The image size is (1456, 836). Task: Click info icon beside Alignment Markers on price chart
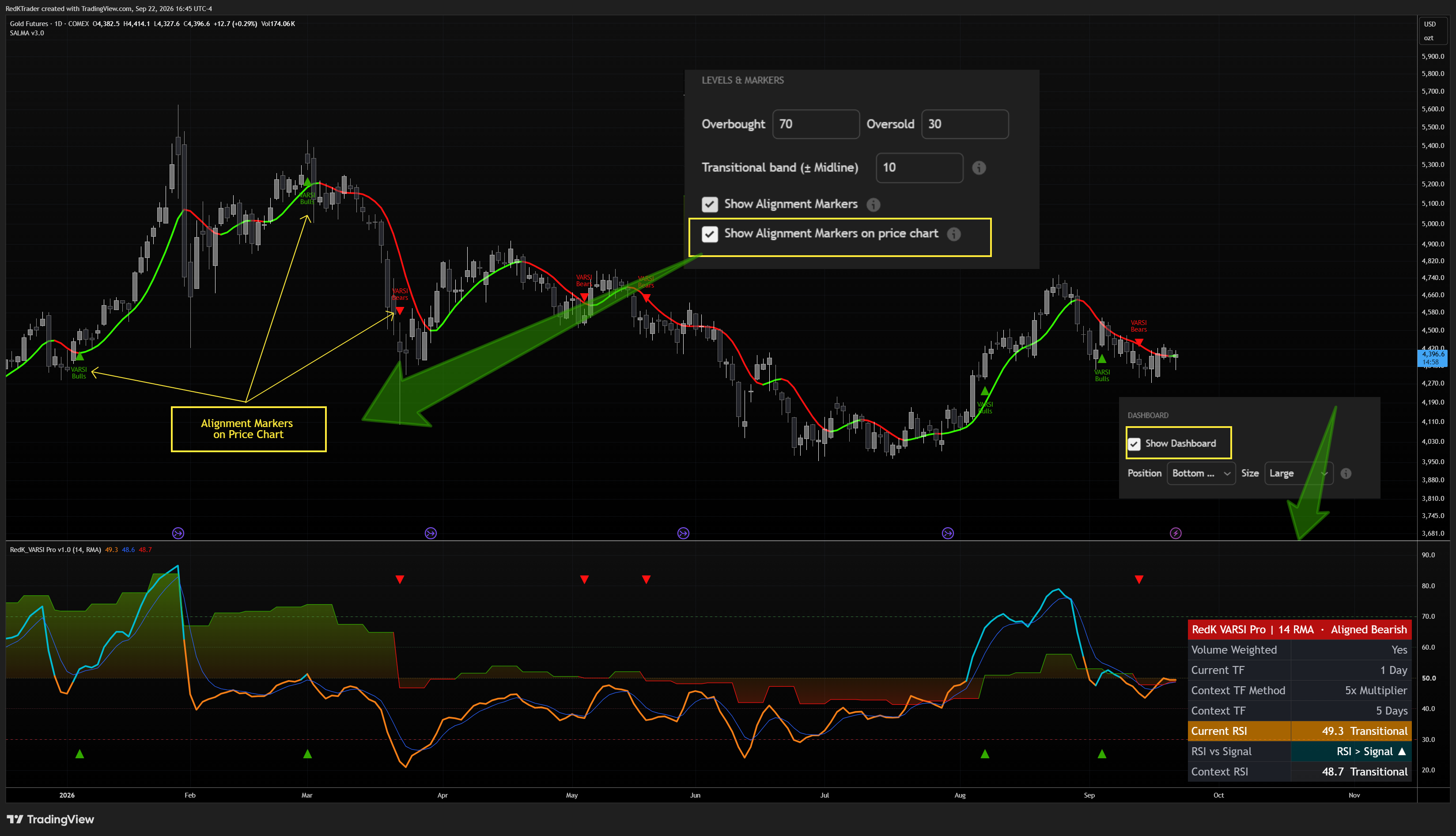(953, 234)
